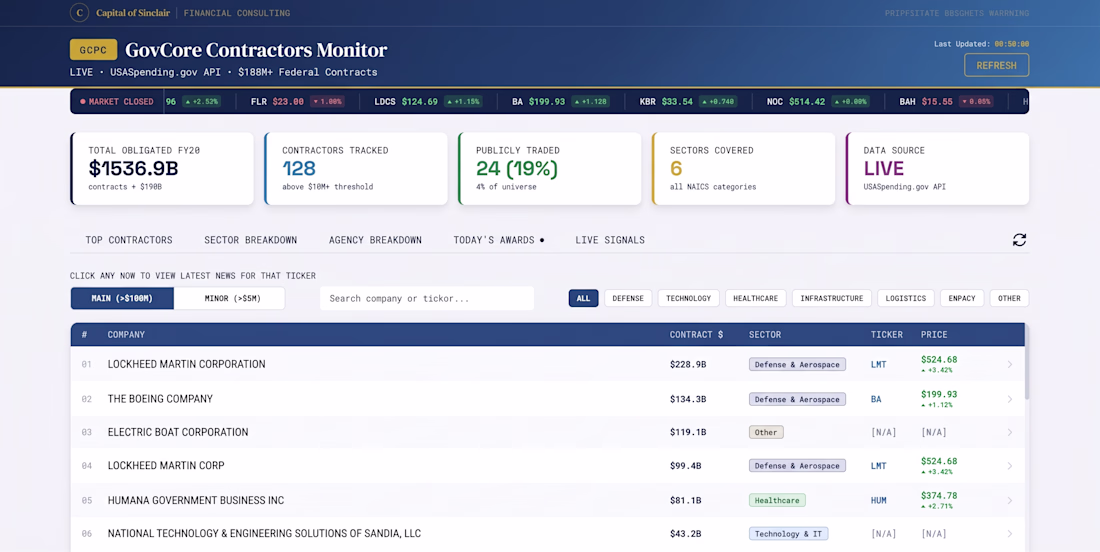Click the BA ticker in Boeing row
Viewport: 1100px width, 552px height.
(x=876, y=399)
